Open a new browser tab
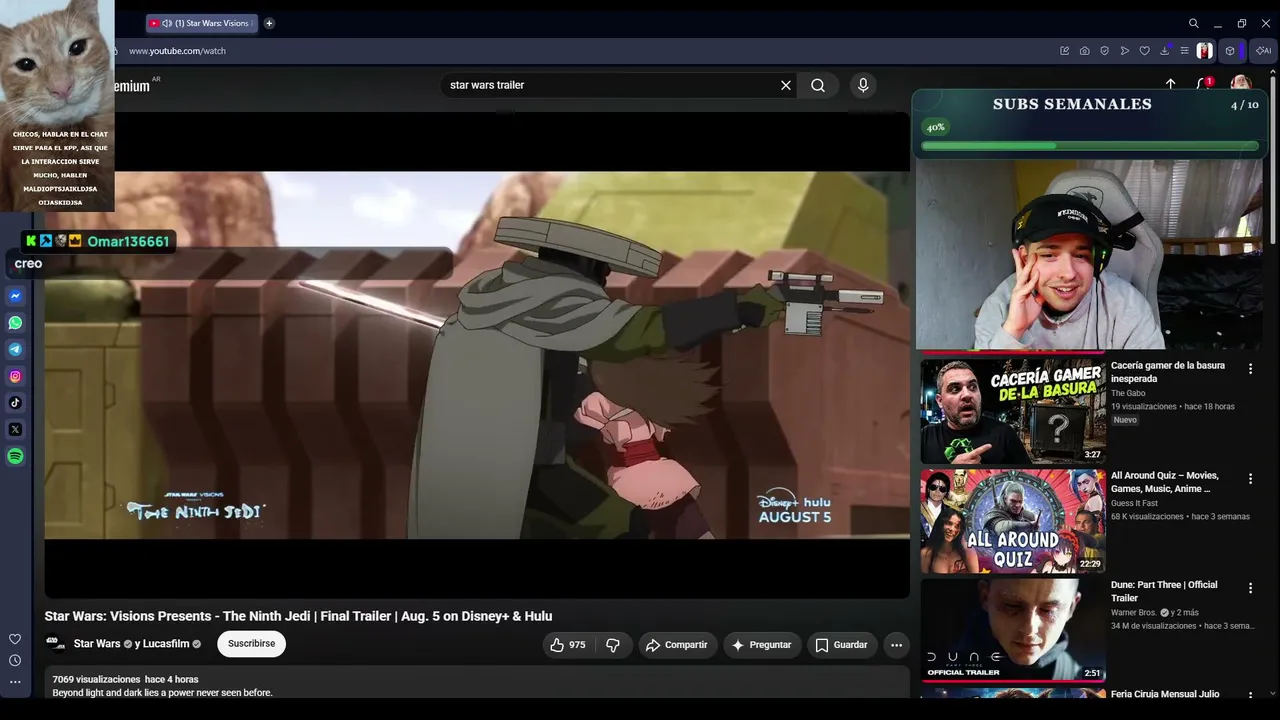Screen dimensions: 1280x720 pos(269,23)
